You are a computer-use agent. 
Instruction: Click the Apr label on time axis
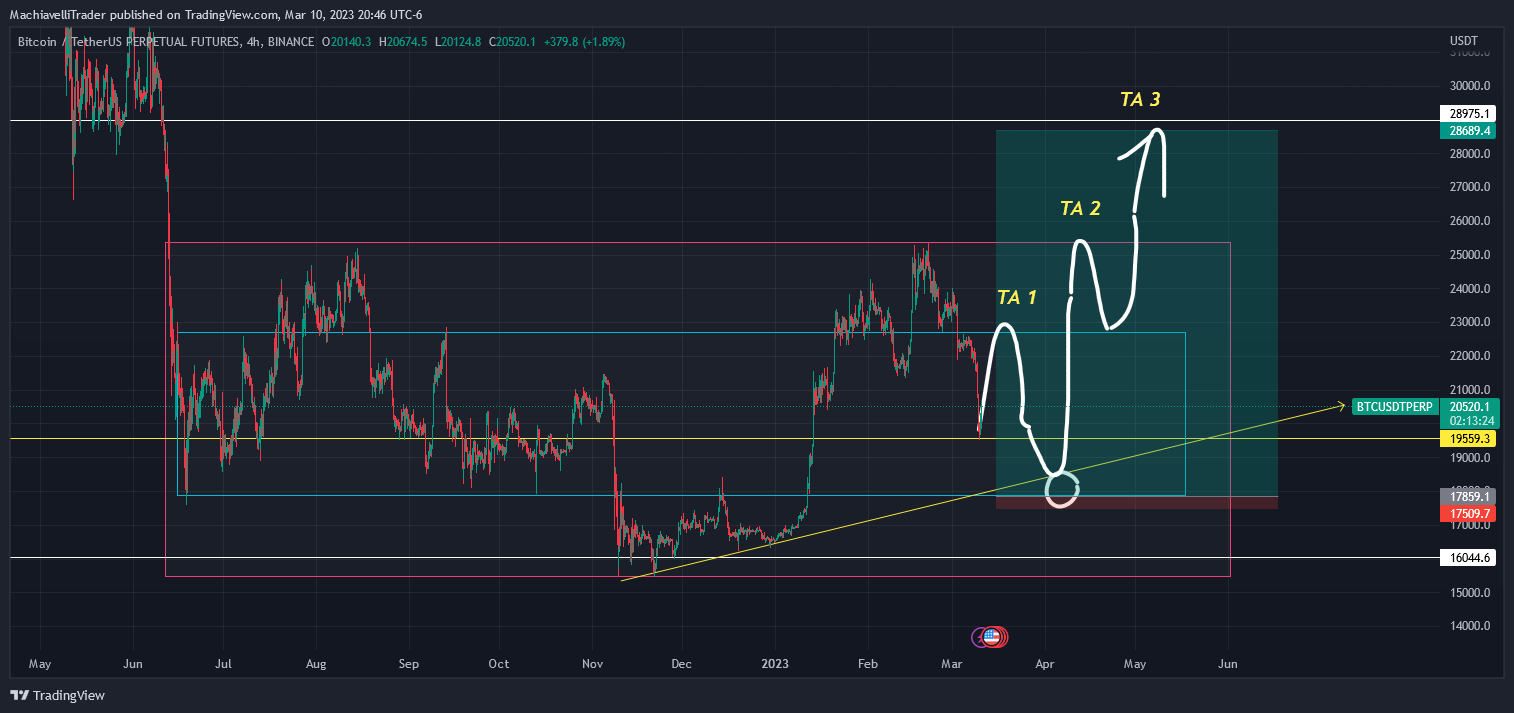1045,663
